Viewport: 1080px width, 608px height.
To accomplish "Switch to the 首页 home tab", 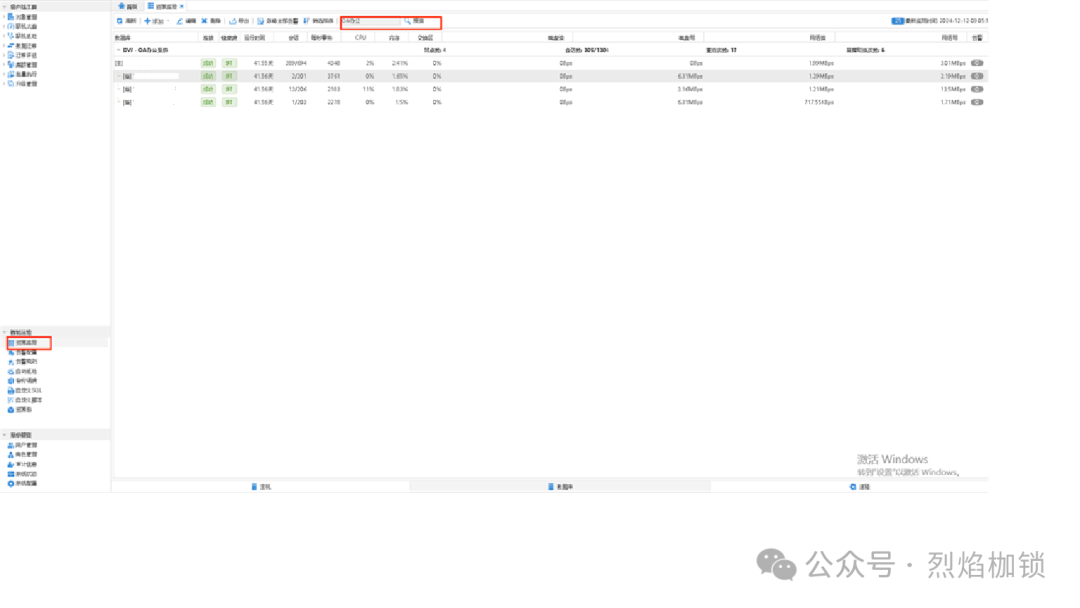I will (127, 6).
